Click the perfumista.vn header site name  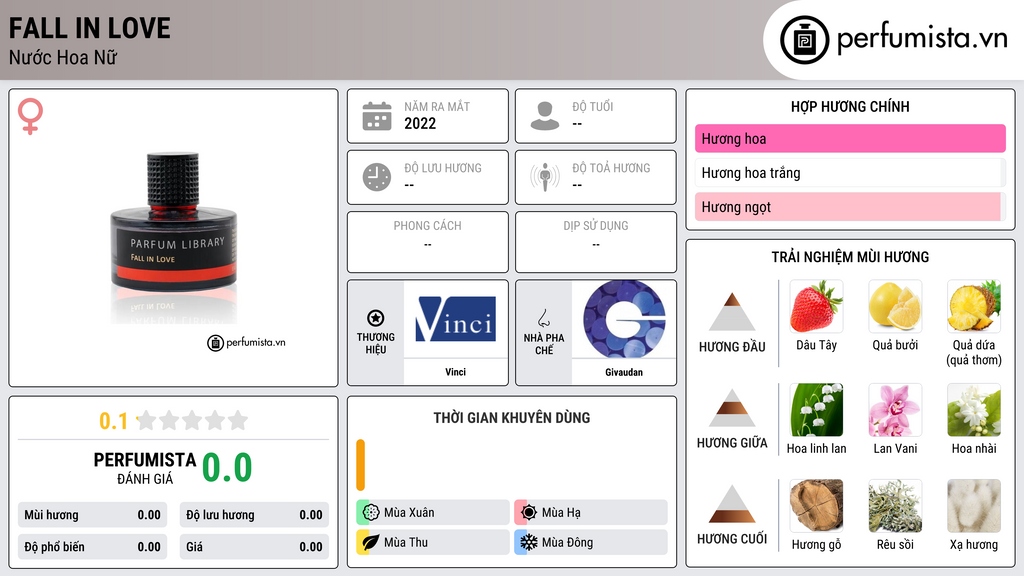click(x=922, y=39)
